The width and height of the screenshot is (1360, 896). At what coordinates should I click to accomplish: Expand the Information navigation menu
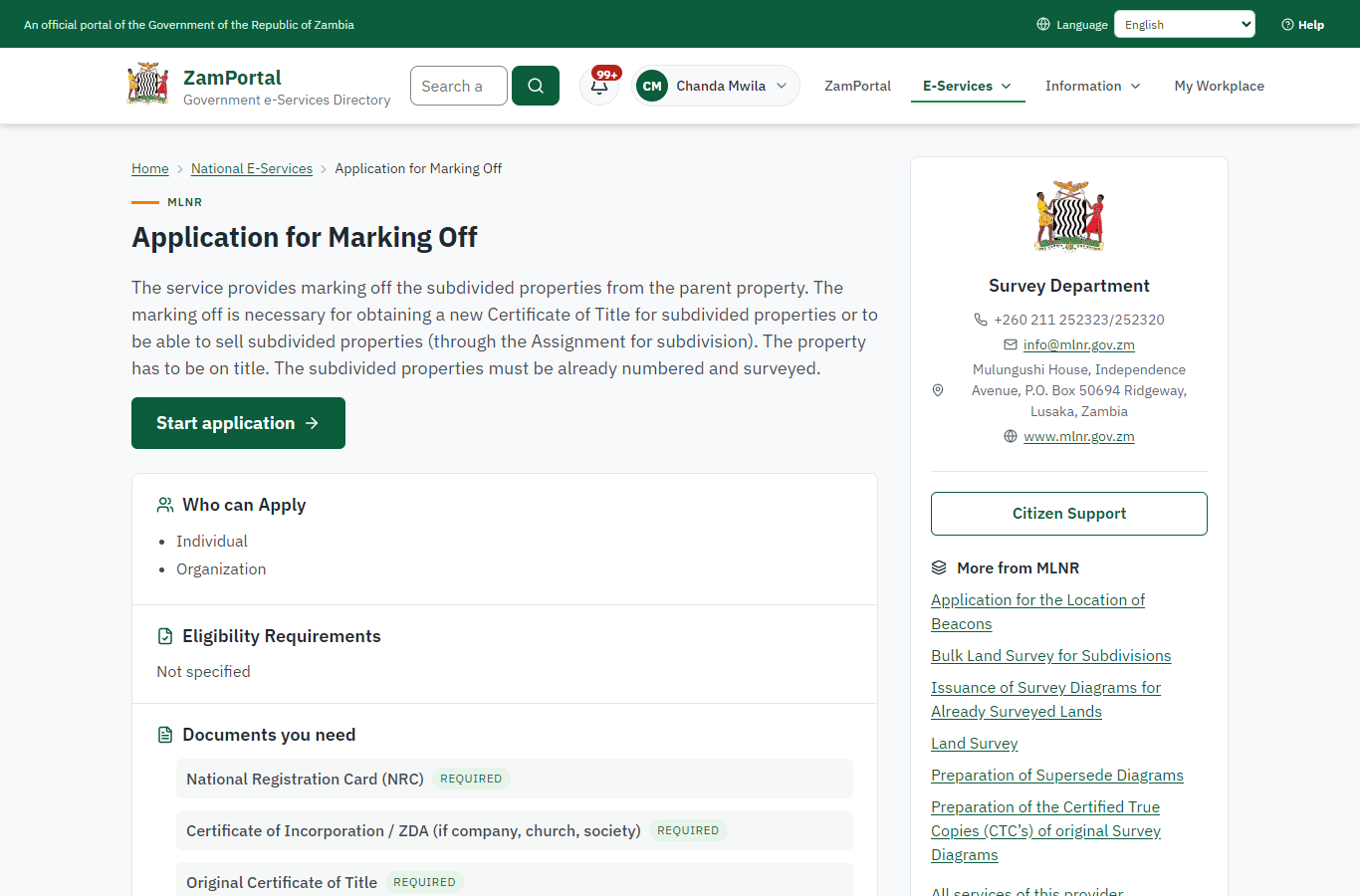pyautogui.click(x=1093, y=86)
